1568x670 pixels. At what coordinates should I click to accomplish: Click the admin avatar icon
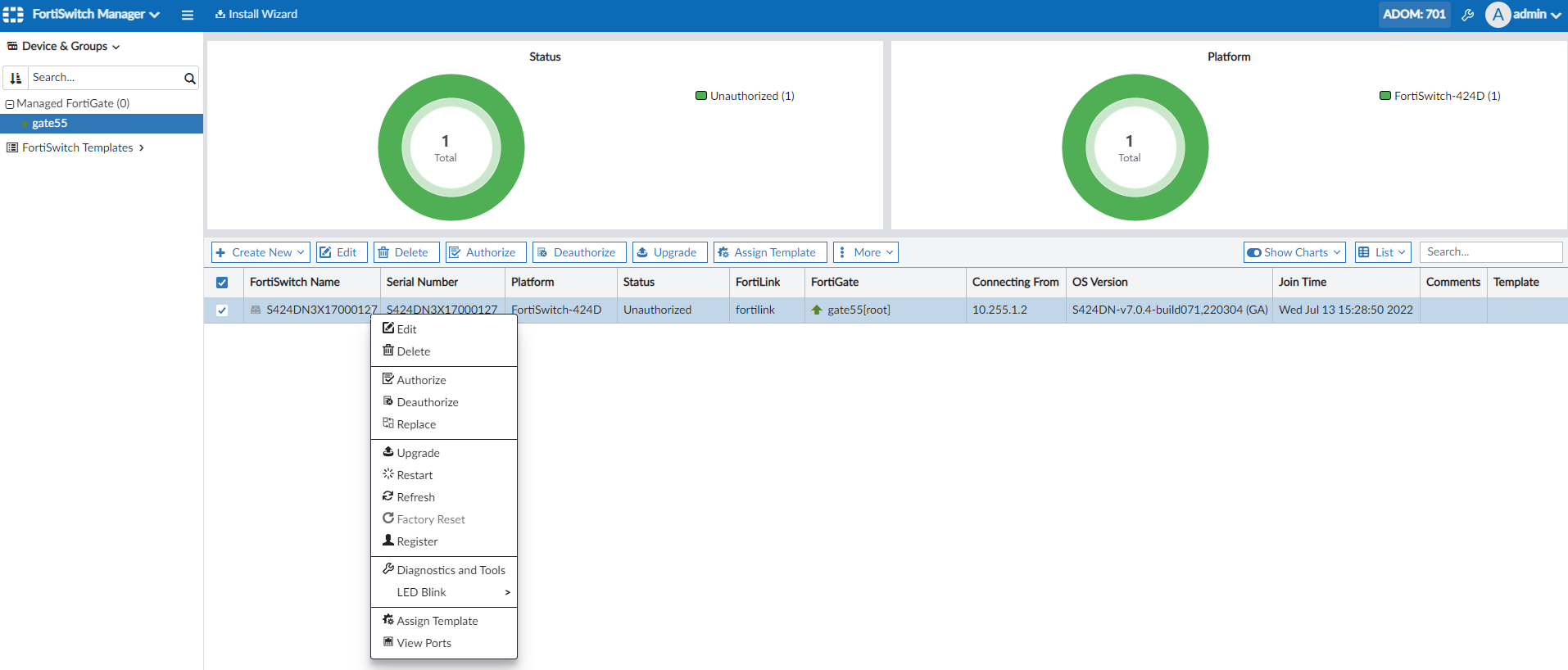(1498, 15)
